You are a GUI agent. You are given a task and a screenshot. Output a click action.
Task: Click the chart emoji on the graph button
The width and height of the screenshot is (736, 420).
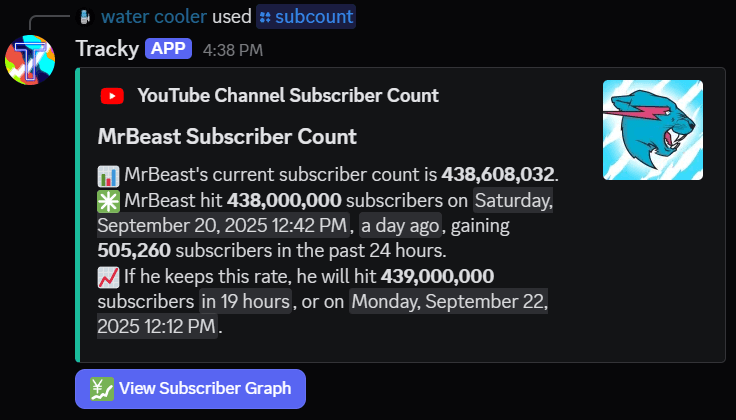click(x=101, y=389)
